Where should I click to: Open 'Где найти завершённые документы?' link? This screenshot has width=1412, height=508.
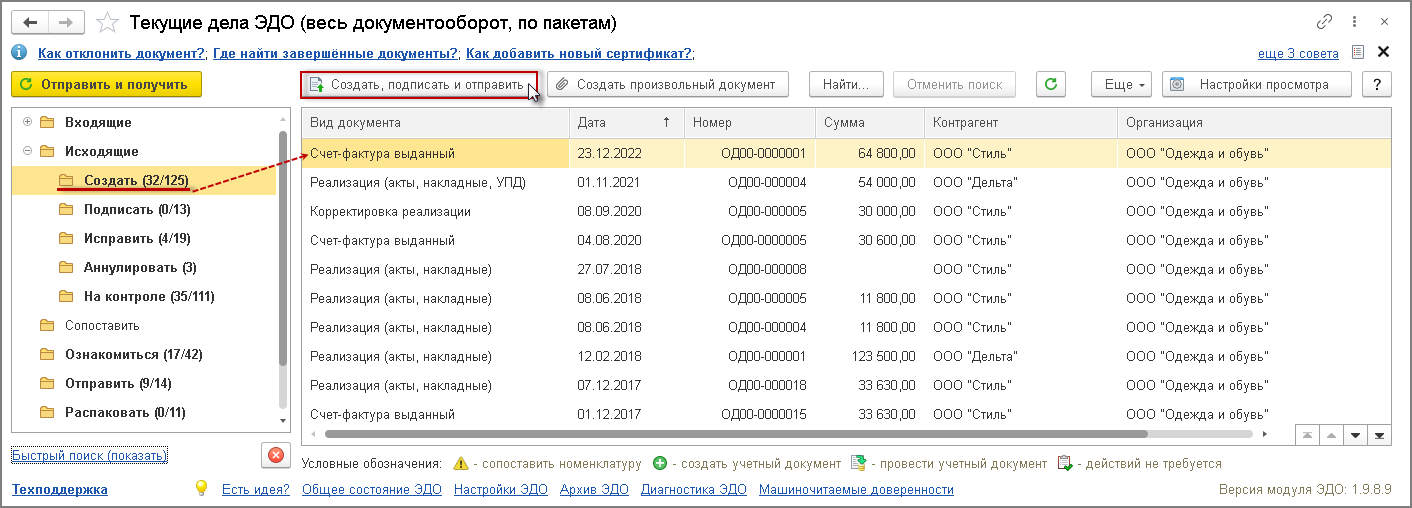point(336,53)
